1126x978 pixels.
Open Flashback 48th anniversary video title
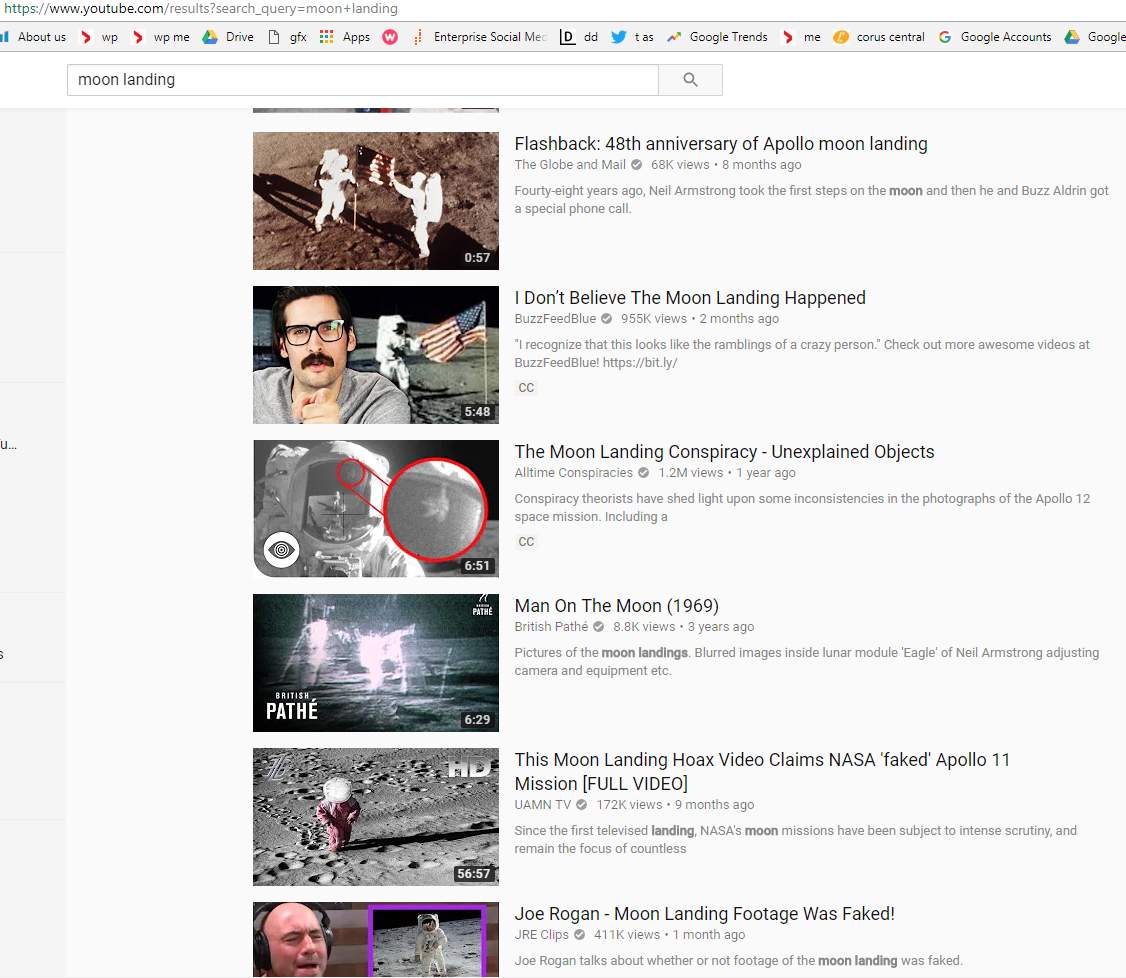coord(721,144)
